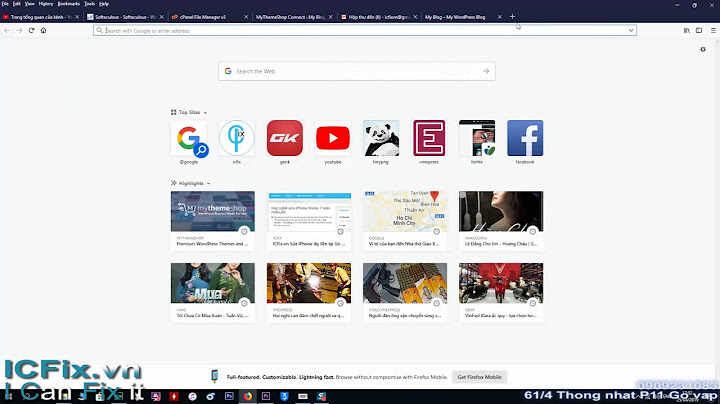Click the forward navigation arrow
Image resolution: width=720 pixels, height=404 pixels.
coord(19,30)
